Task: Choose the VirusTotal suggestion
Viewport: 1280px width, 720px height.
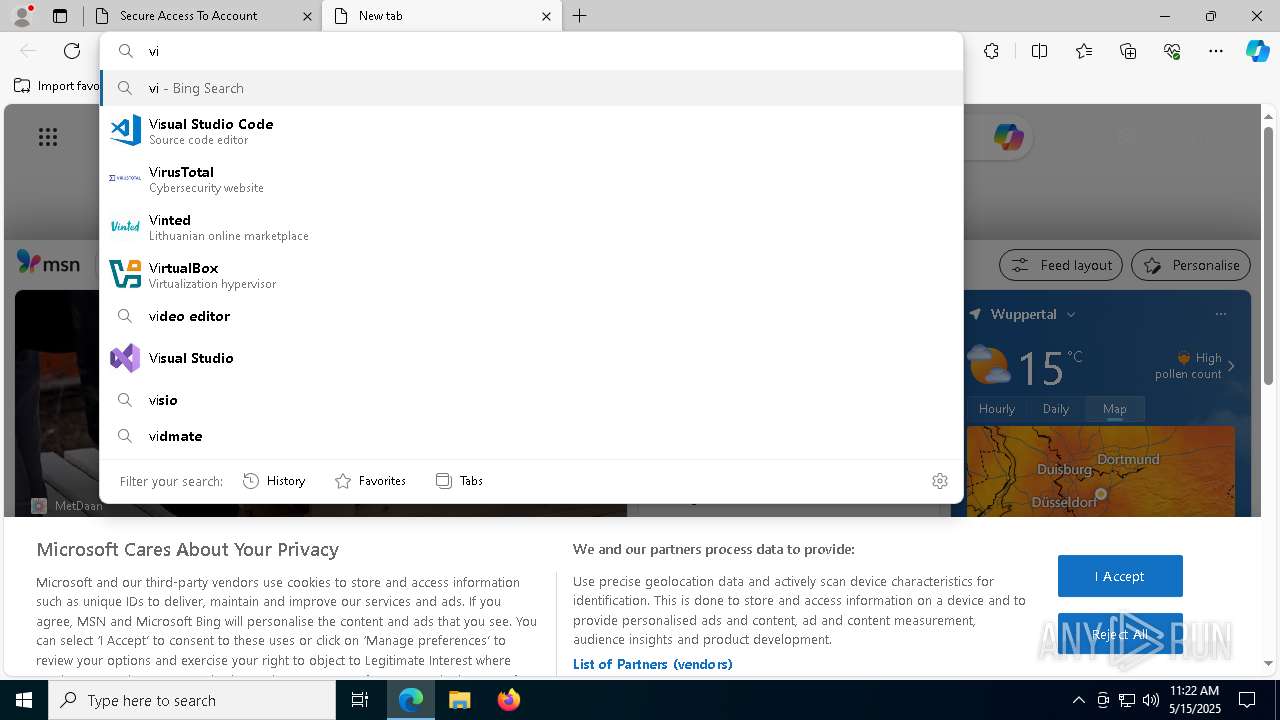Action: coord(531,178)
